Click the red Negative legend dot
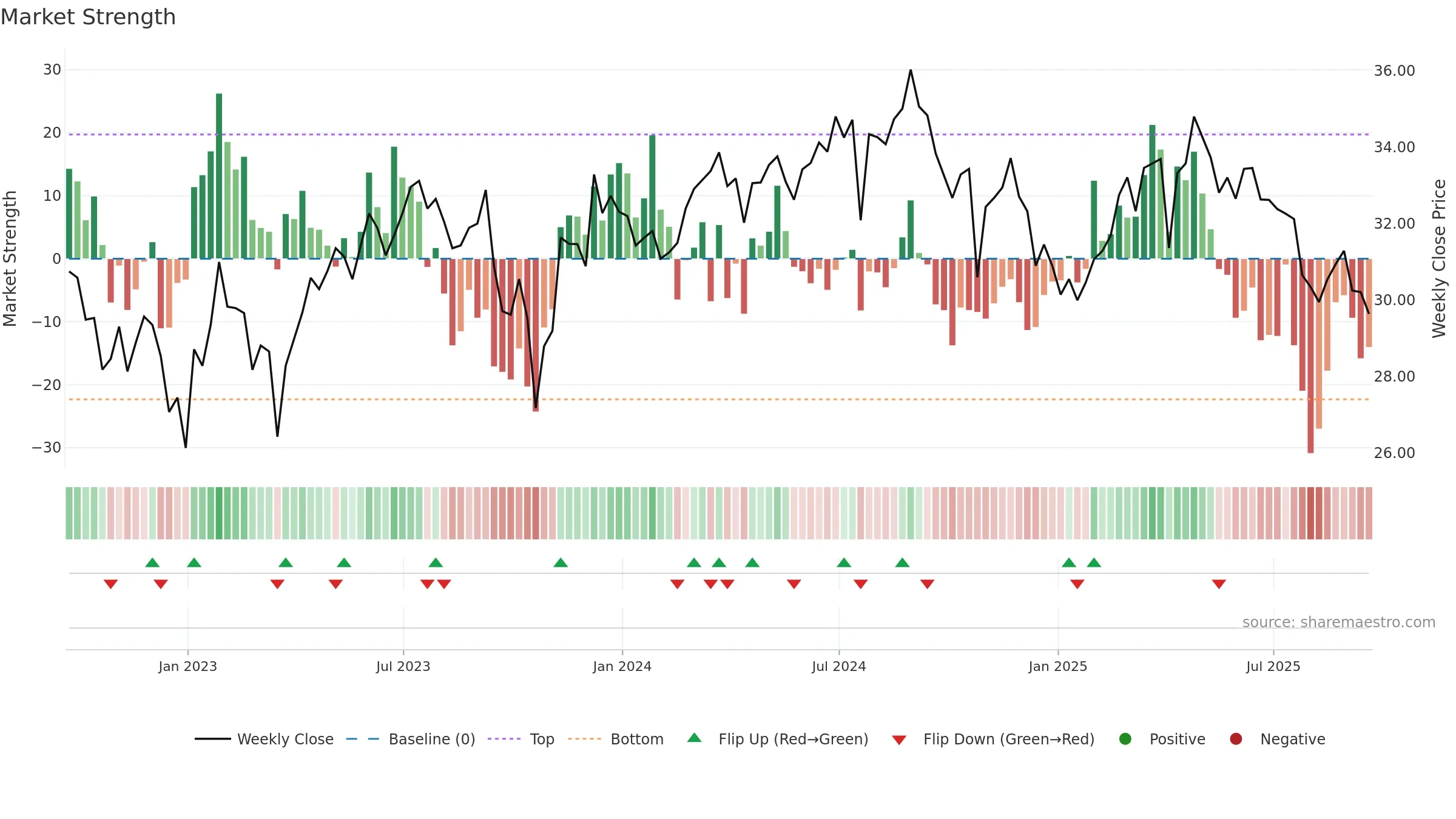The height and width of the screenshot is (819, 1456). [x=1236, y=739]
